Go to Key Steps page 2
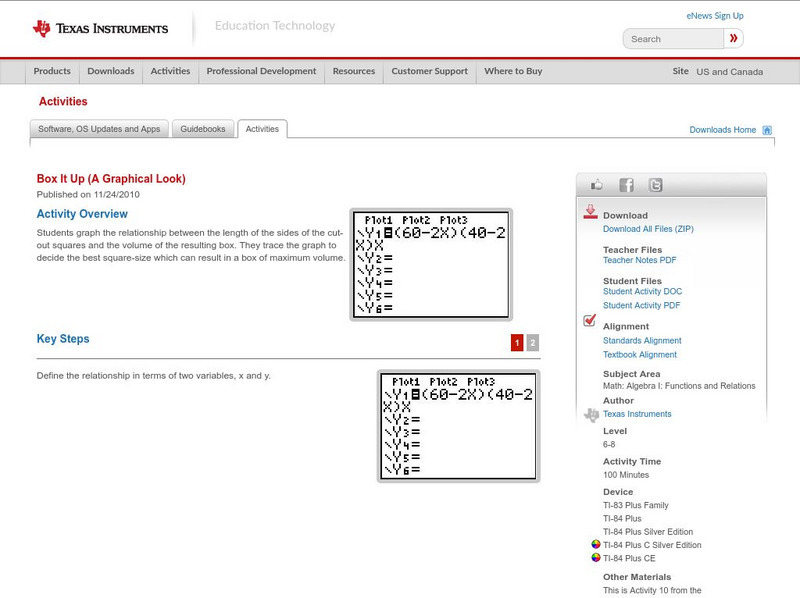Viewport: 800px width, 598px height. pyautogui.click(x=532, y=343)
